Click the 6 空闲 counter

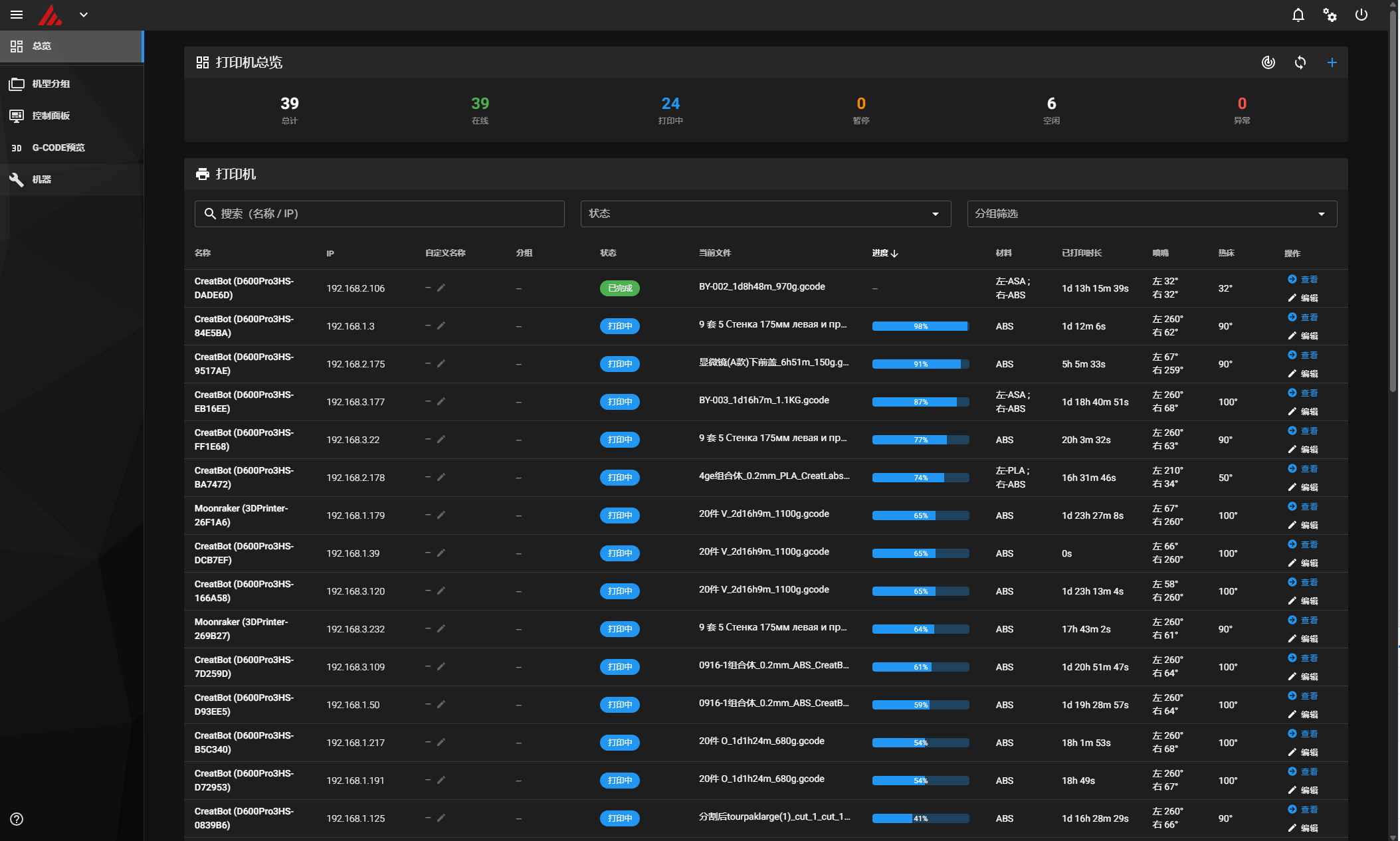pos(1051,110)
